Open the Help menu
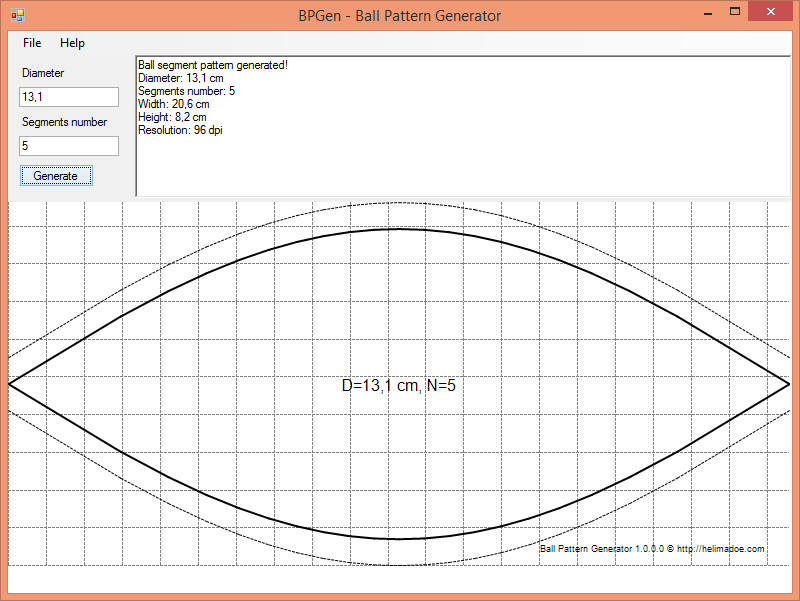800x601 pixels. (x=72, y=43)
